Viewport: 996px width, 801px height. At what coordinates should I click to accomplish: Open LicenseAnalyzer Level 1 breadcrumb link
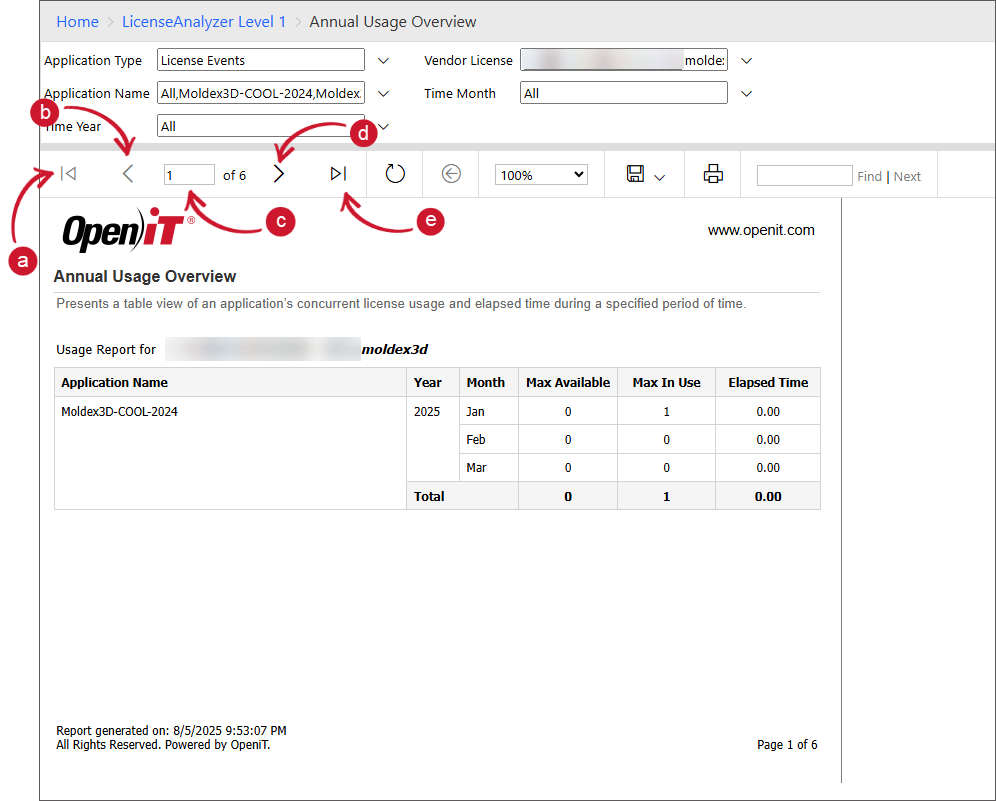click(x=203, y=21)
